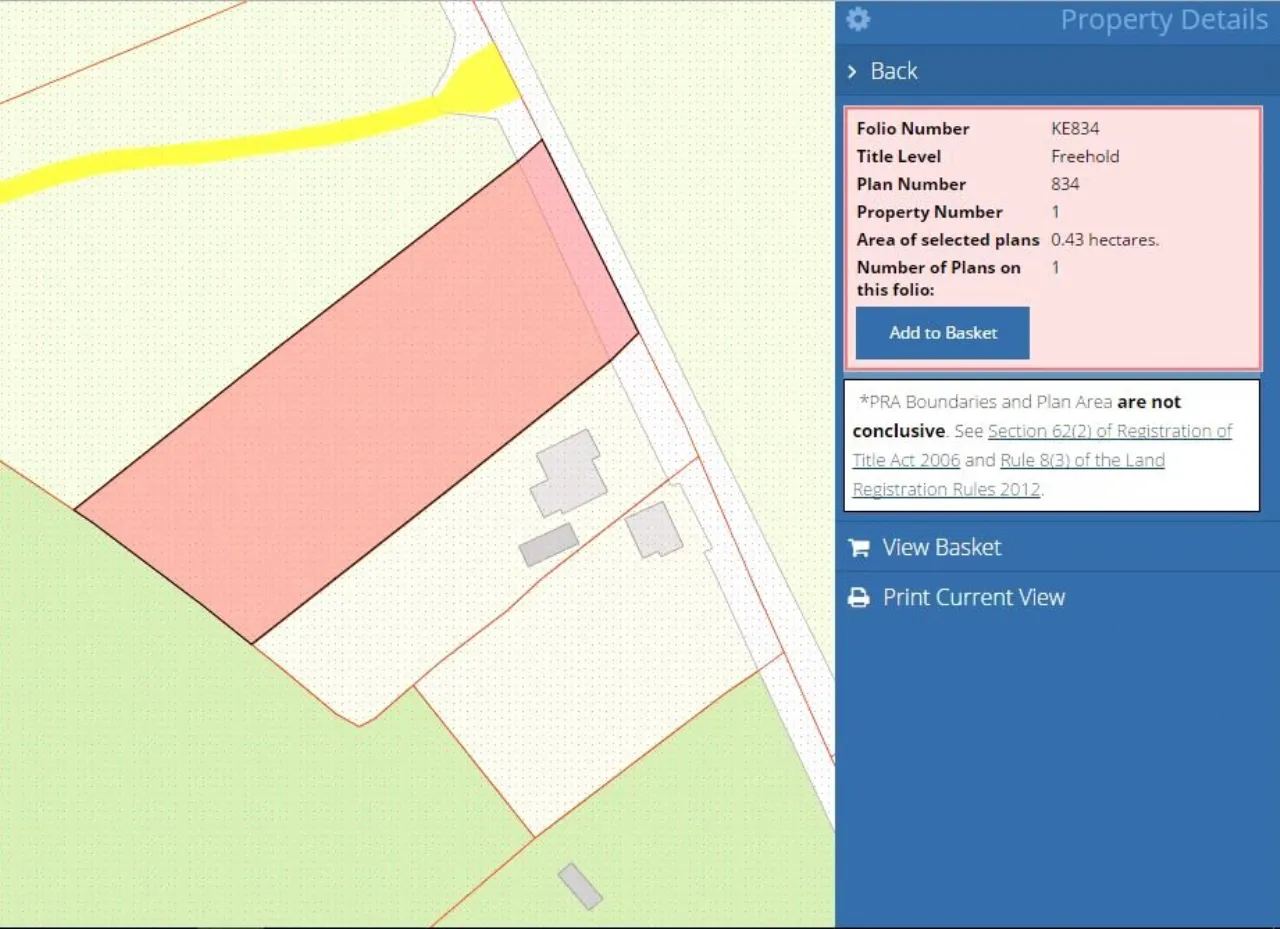
Task: Open Rule 8(3) Land Registration Rules link
Action: (x=1082, y=461)
